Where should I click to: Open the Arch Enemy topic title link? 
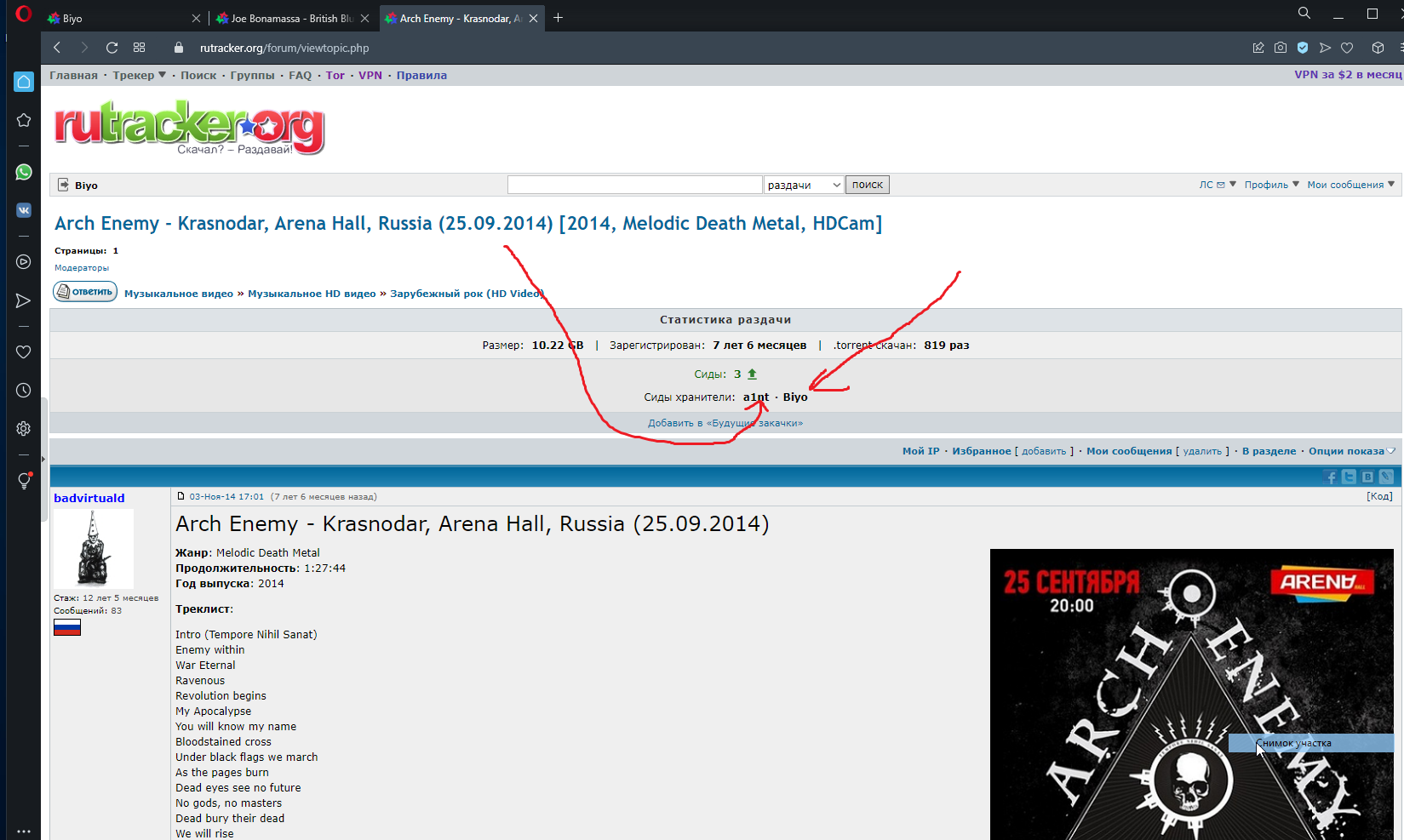click(x=468, y=223)
